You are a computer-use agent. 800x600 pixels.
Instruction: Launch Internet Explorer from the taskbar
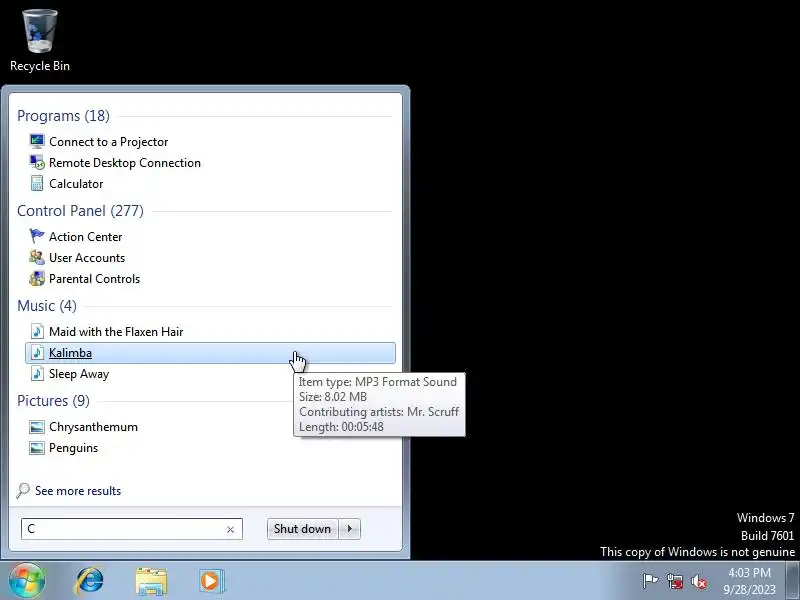click(x=90, y=581)
